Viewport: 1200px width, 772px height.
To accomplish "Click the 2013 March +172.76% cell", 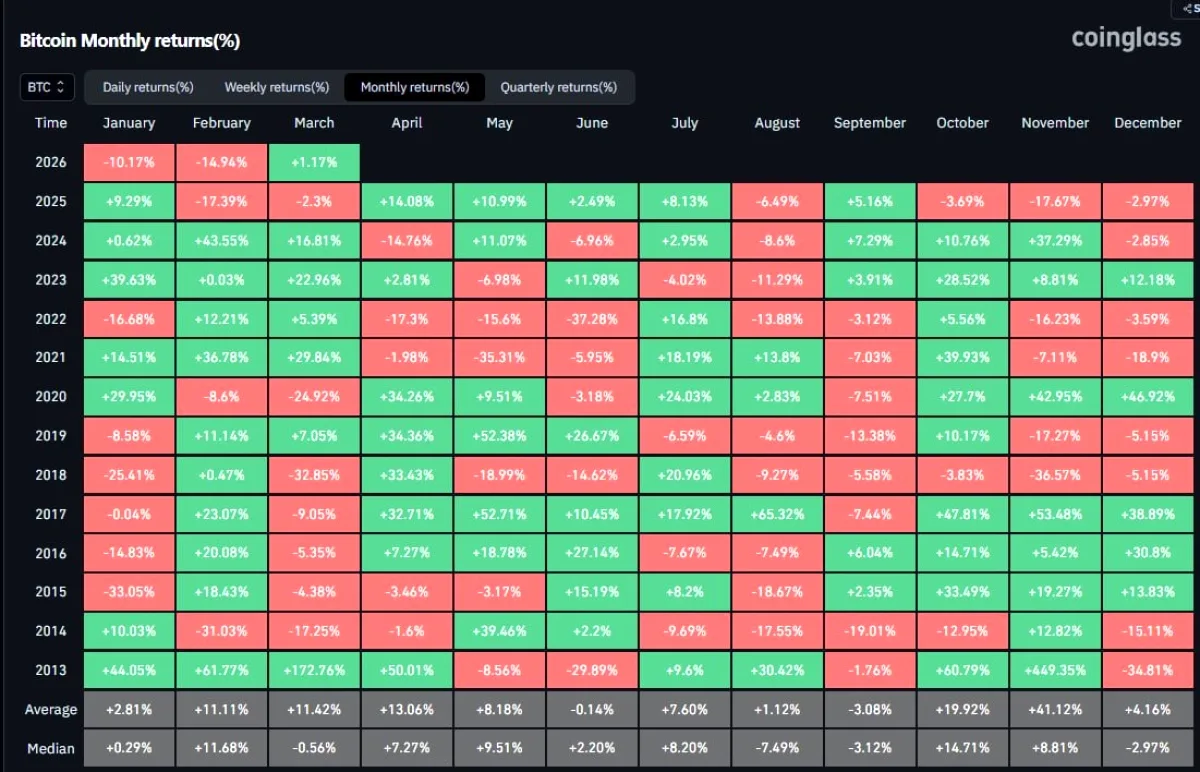I will 314,671.
